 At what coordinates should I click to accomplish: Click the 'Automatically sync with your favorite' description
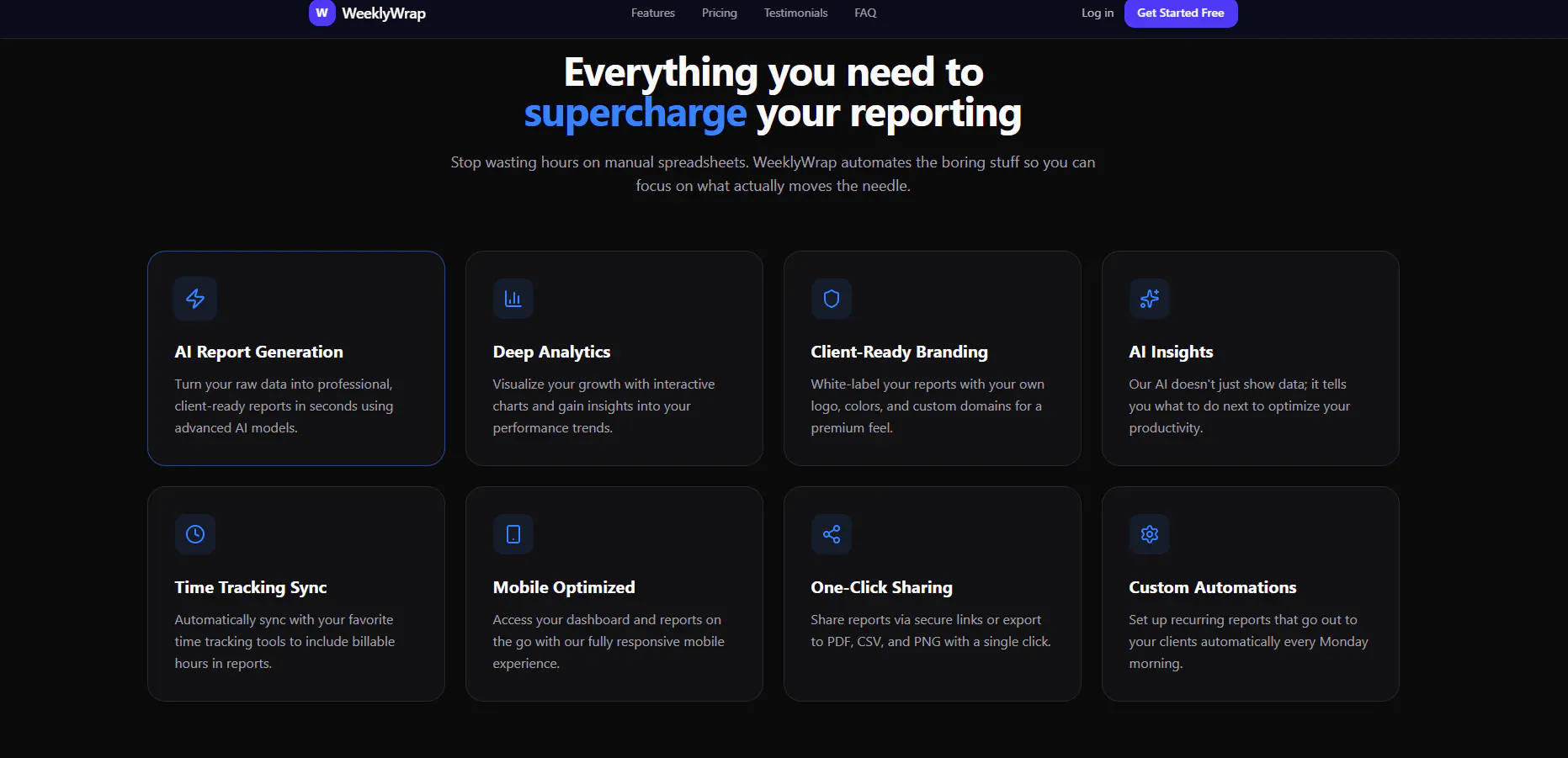284,641
